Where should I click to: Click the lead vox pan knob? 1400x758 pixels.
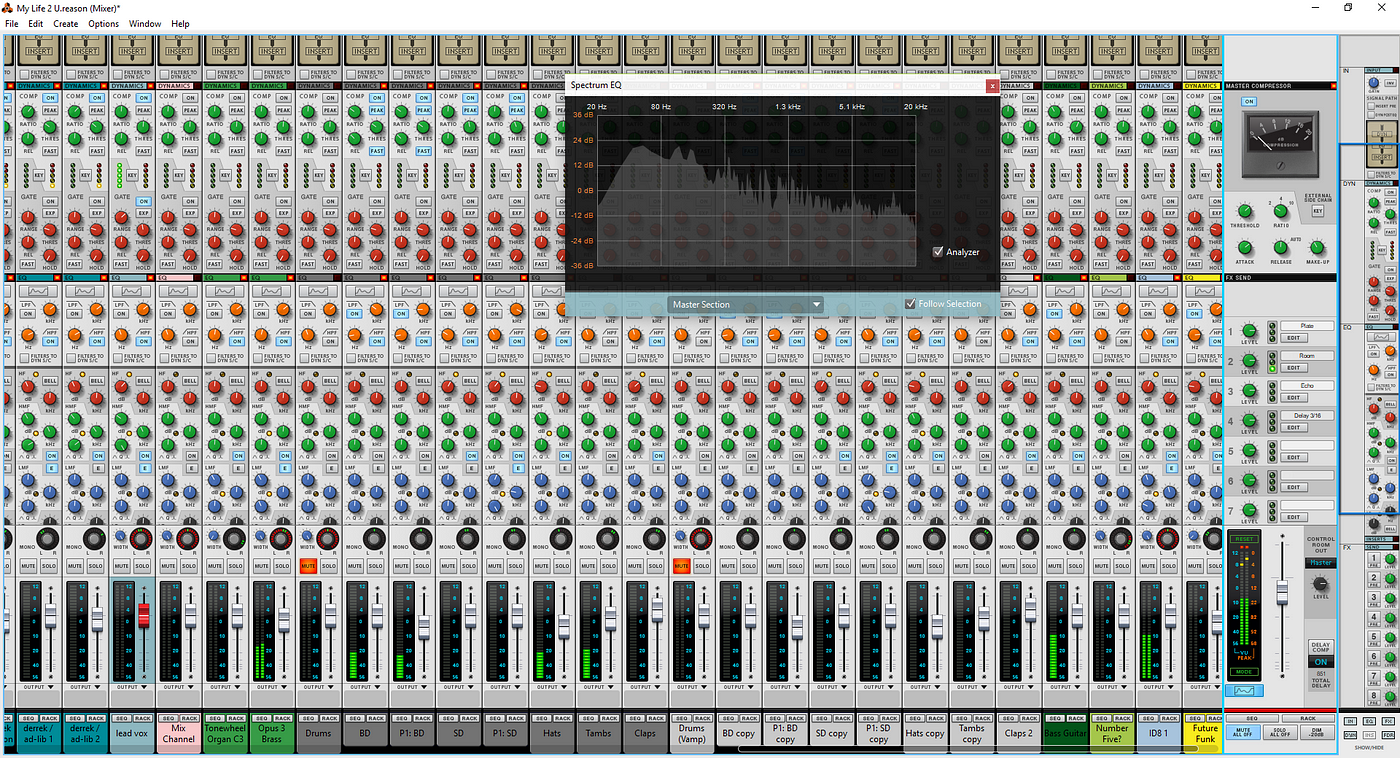click(x=141, y=539)
